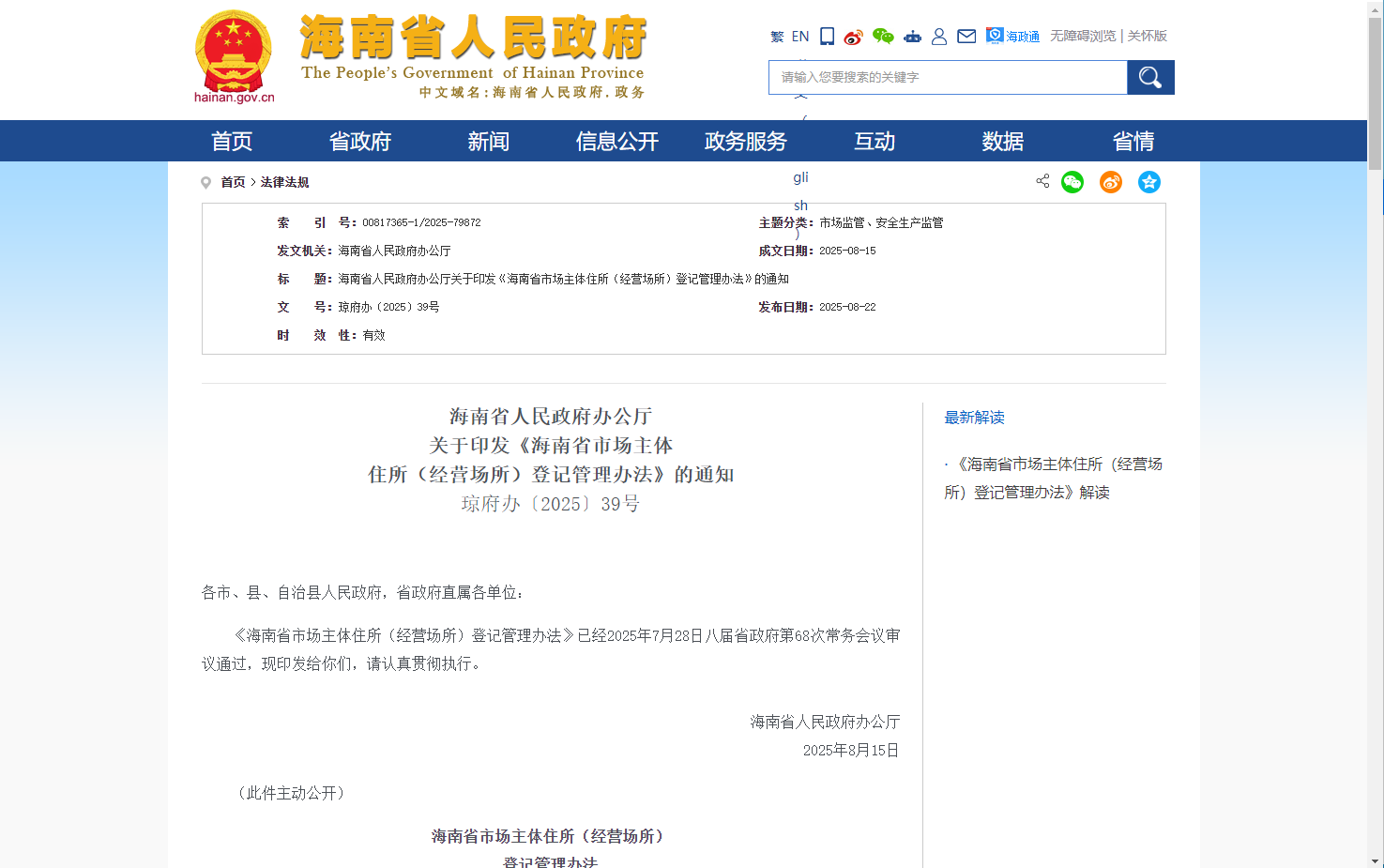
Task: Share article to WeChat green icon
Action: 1072,182
